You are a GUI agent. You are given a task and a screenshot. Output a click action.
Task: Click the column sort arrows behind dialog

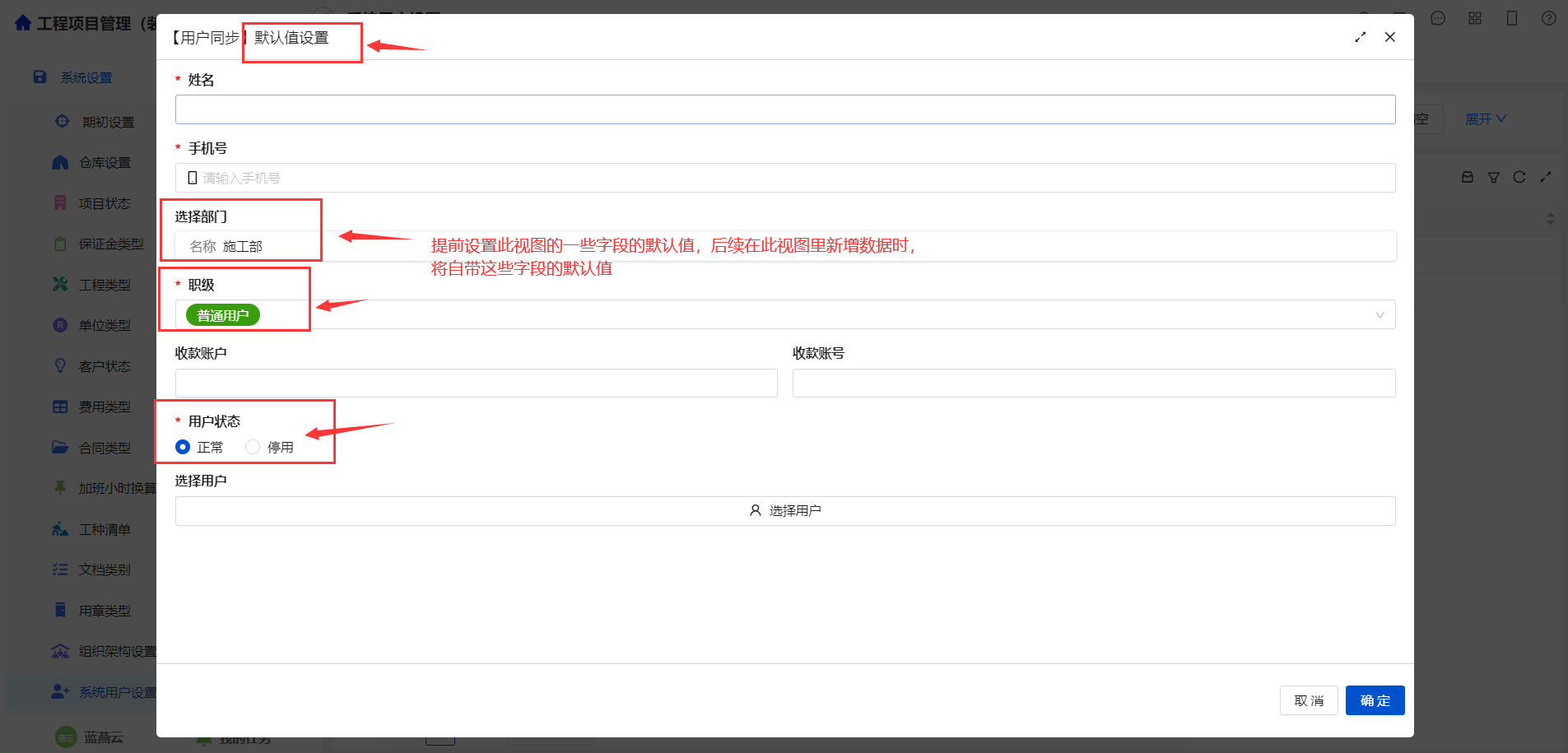[1551, 219]
